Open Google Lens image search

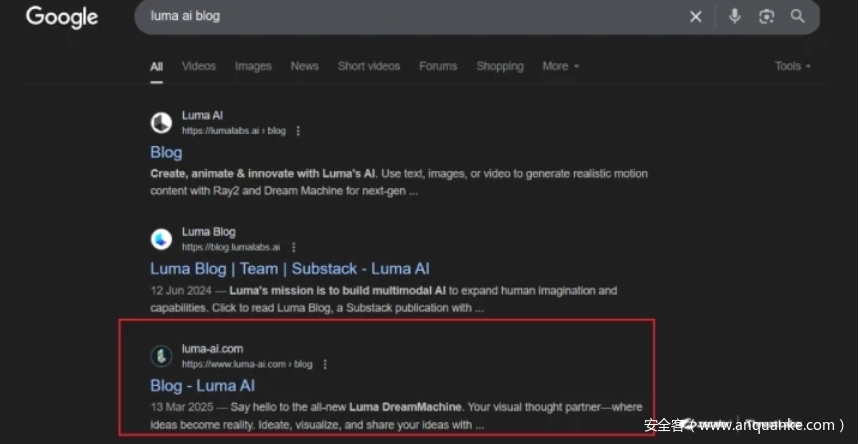click(x=766, y=16)
